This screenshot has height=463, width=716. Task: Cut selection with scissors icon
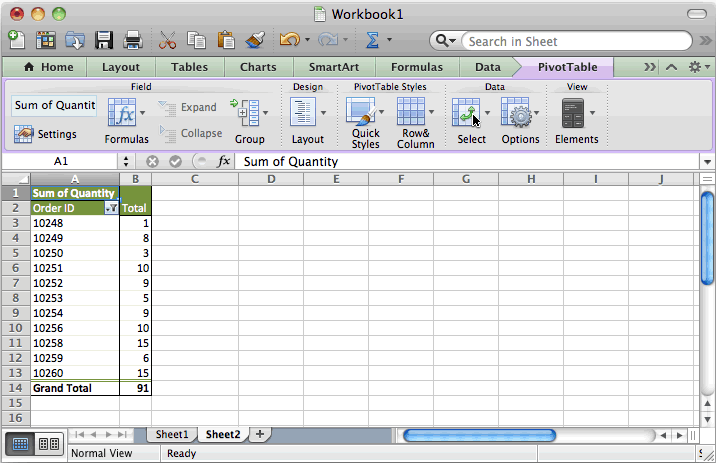[x=167, y=40]
